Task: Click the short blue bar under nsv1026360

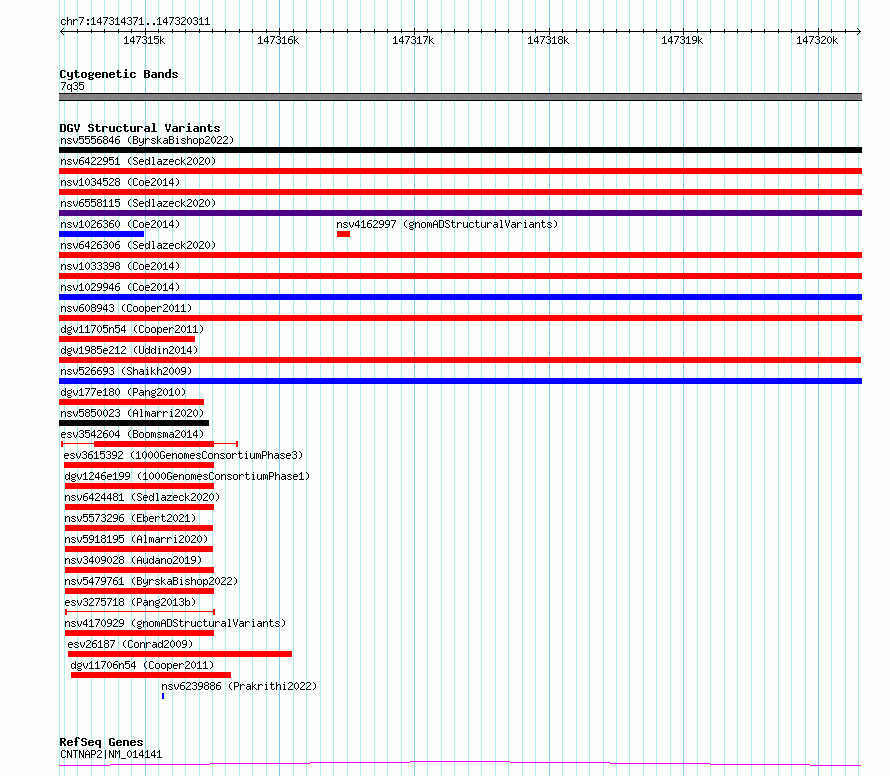Action: click(x=102, y=234)
